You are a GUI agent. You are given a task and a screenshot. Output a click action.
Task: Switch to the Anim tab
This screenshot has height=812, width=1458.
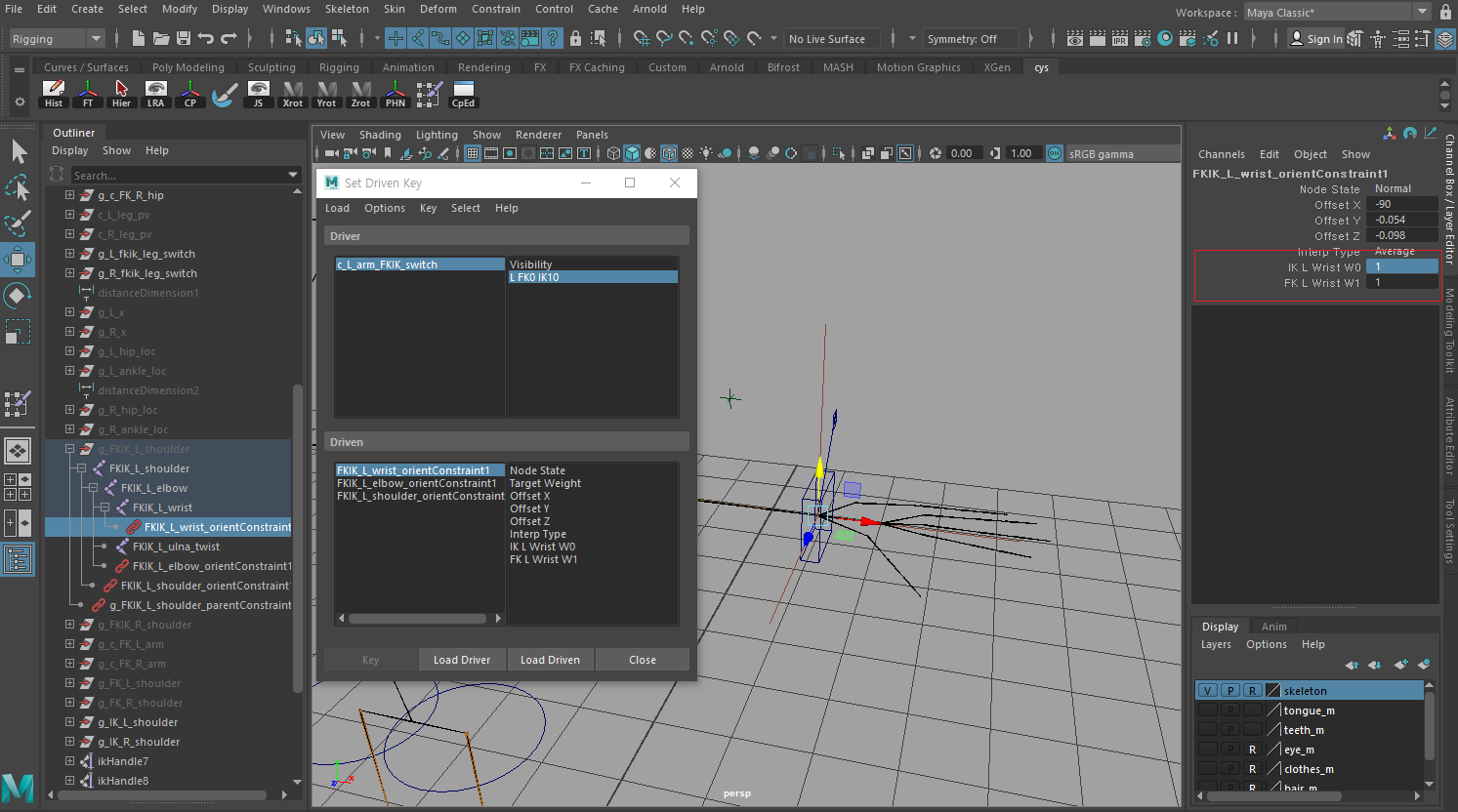tap(1273, 626)
